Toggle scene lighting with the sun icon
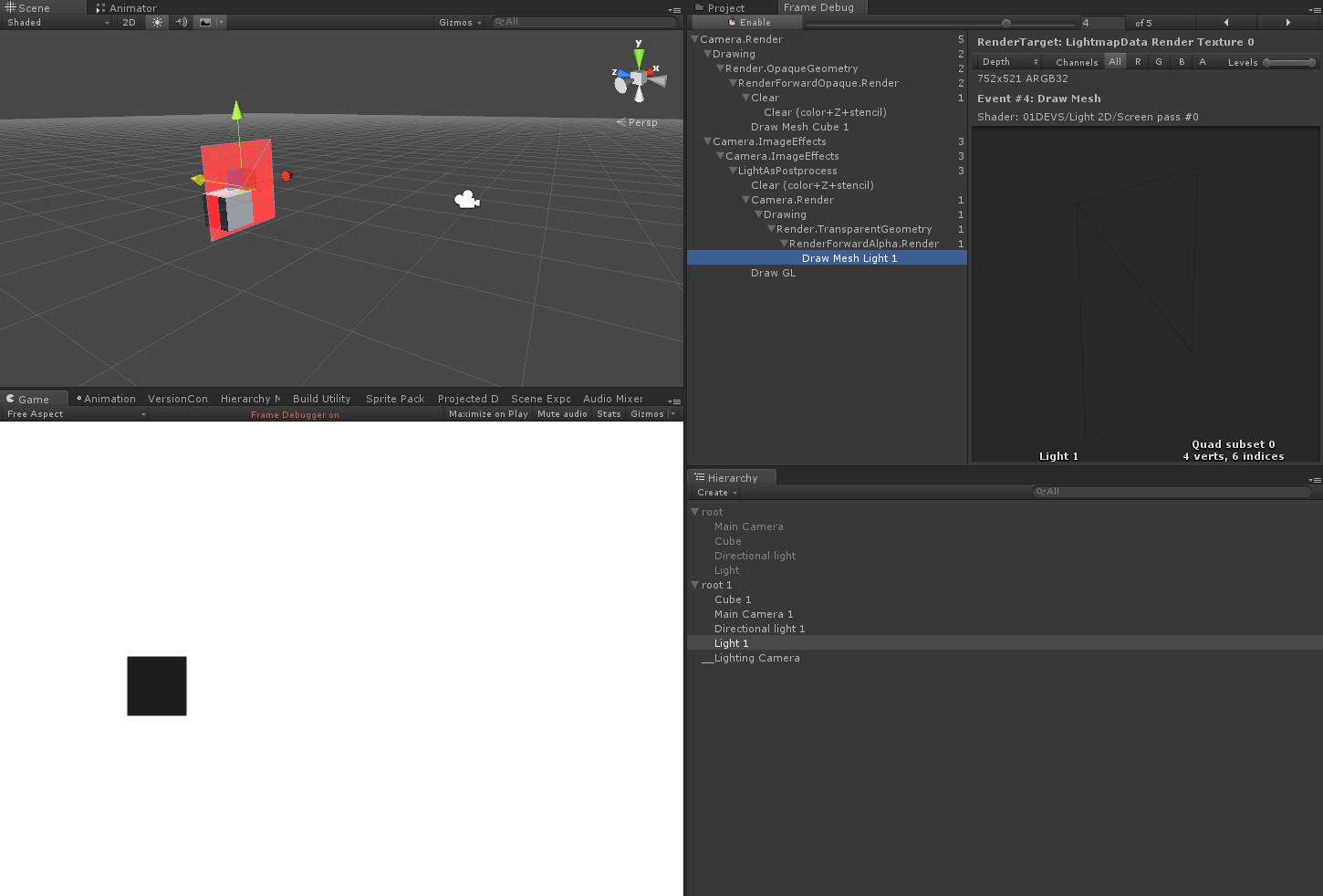The image size is (1323, 896). 157,22
